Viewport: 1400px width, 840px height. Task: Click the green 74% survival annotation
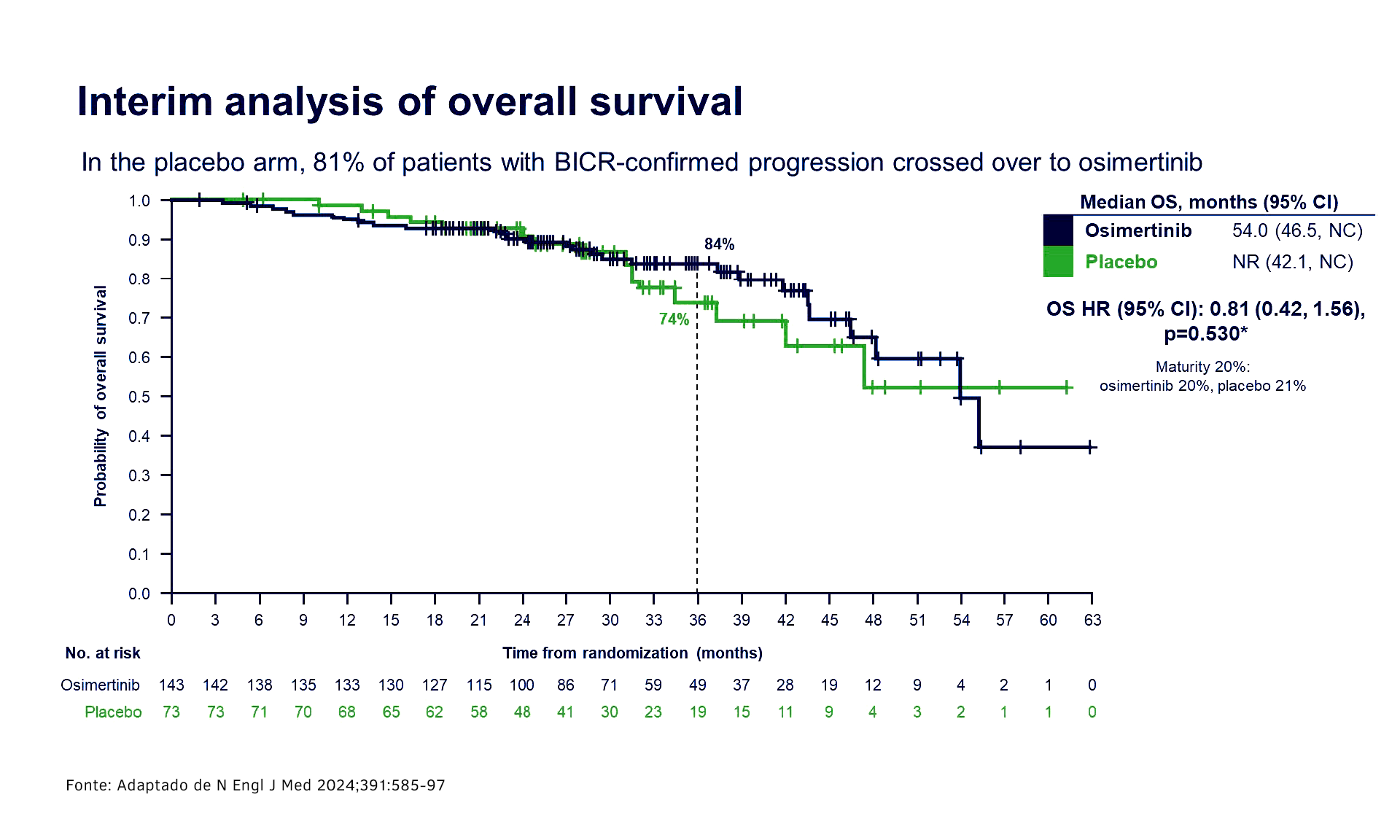[674, 319]
